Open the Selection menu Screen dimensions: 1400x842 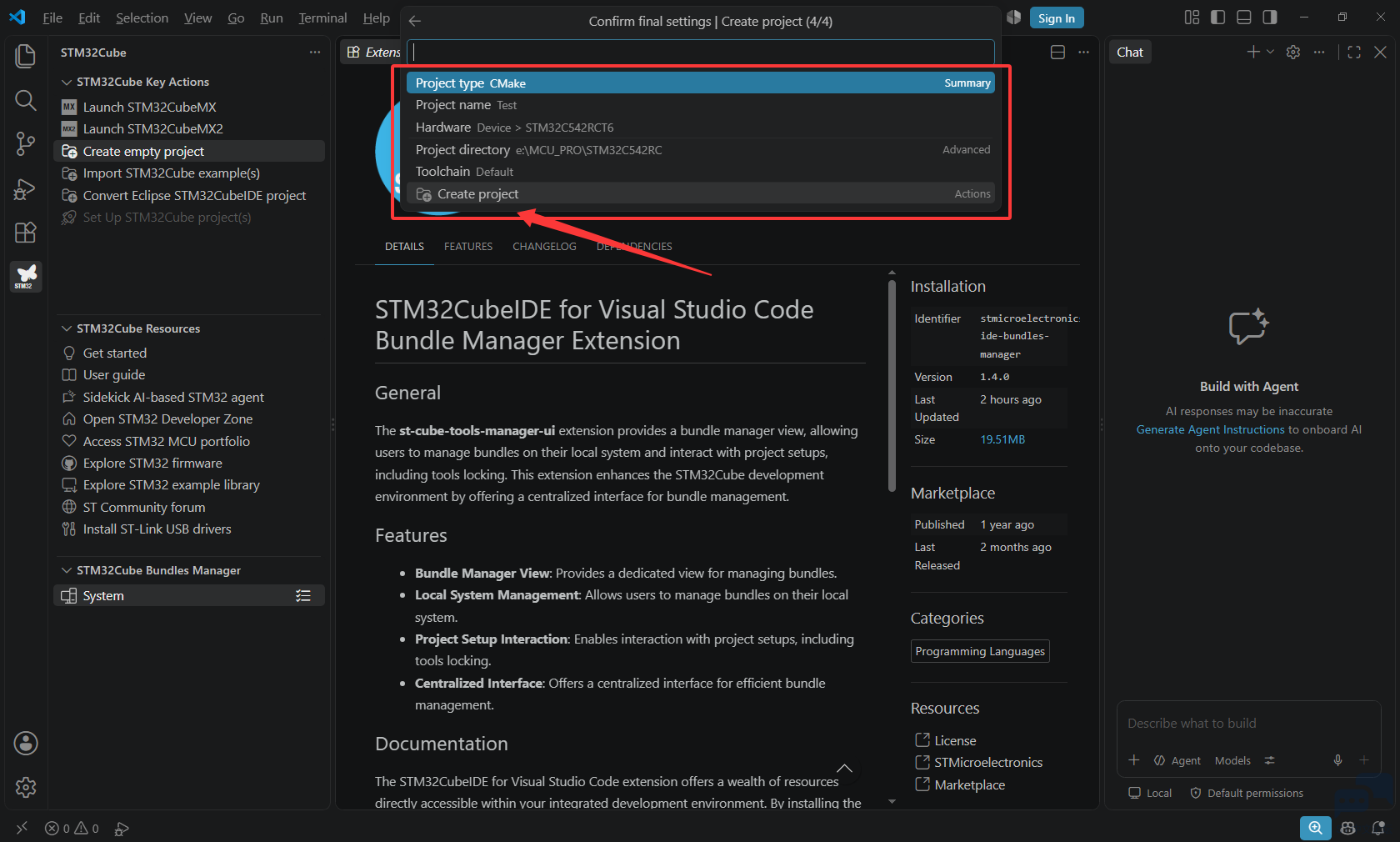point(142,18)
